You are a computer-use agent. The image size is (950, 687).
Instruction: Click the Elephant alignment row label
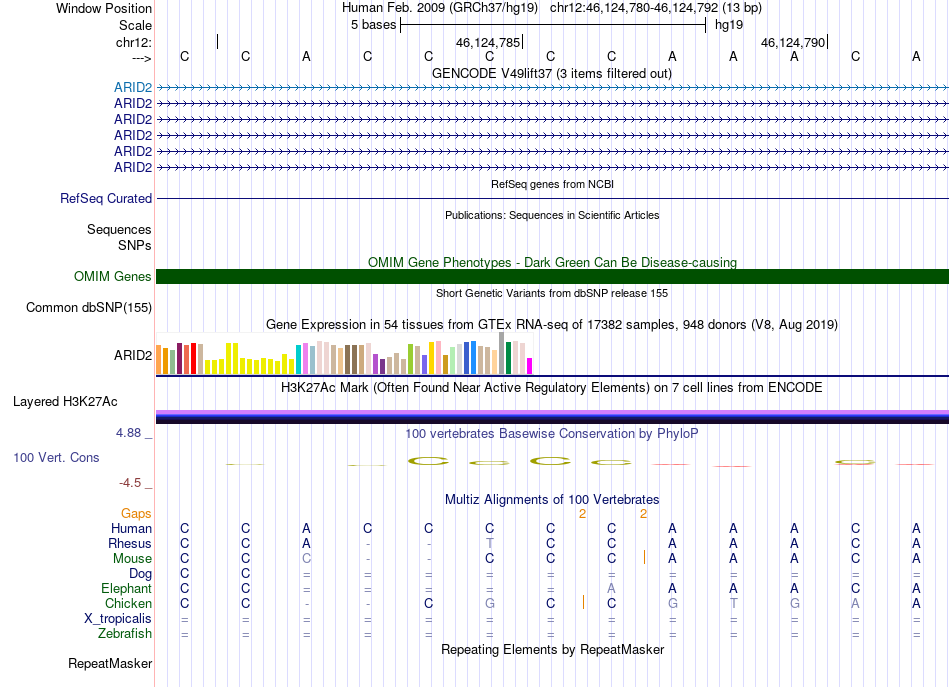click(x=126, y=588)
